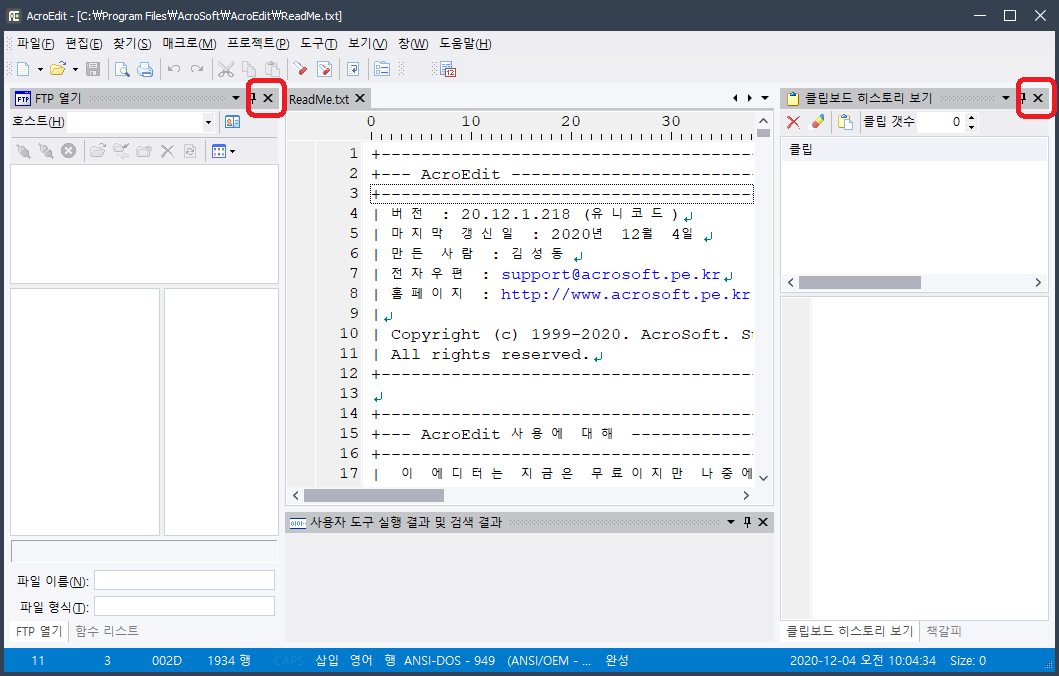Clear clipboard history with eraser icon
Image resolution: width=1059 pixels, height=676 pixels.
(x=817, y=122)
